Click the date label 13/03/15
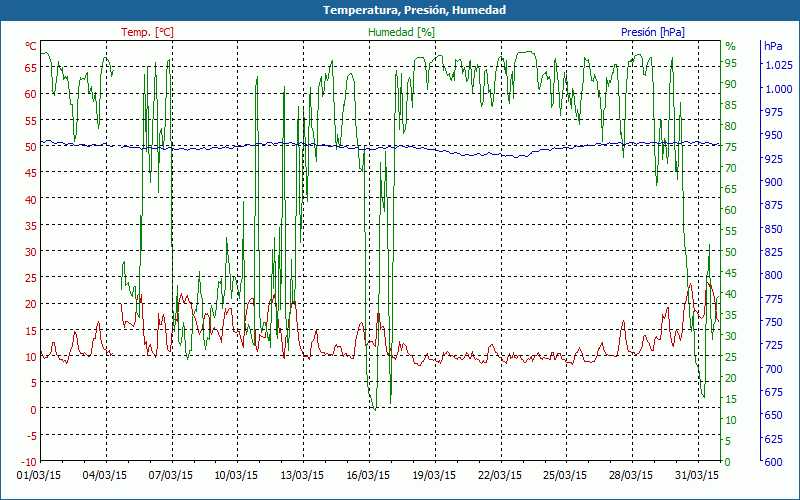 tap(302, 475)
